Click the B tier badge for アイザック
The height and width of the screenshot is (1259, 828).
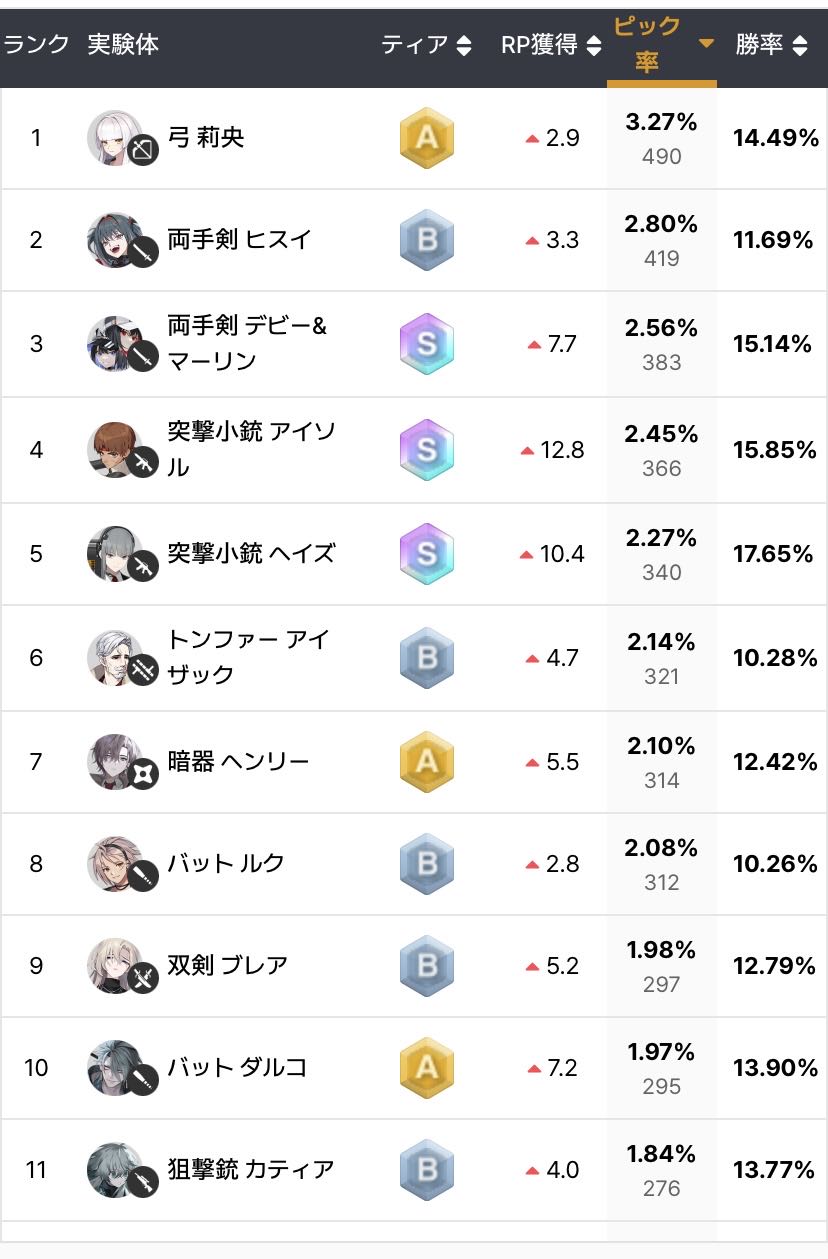click(426, 657)
